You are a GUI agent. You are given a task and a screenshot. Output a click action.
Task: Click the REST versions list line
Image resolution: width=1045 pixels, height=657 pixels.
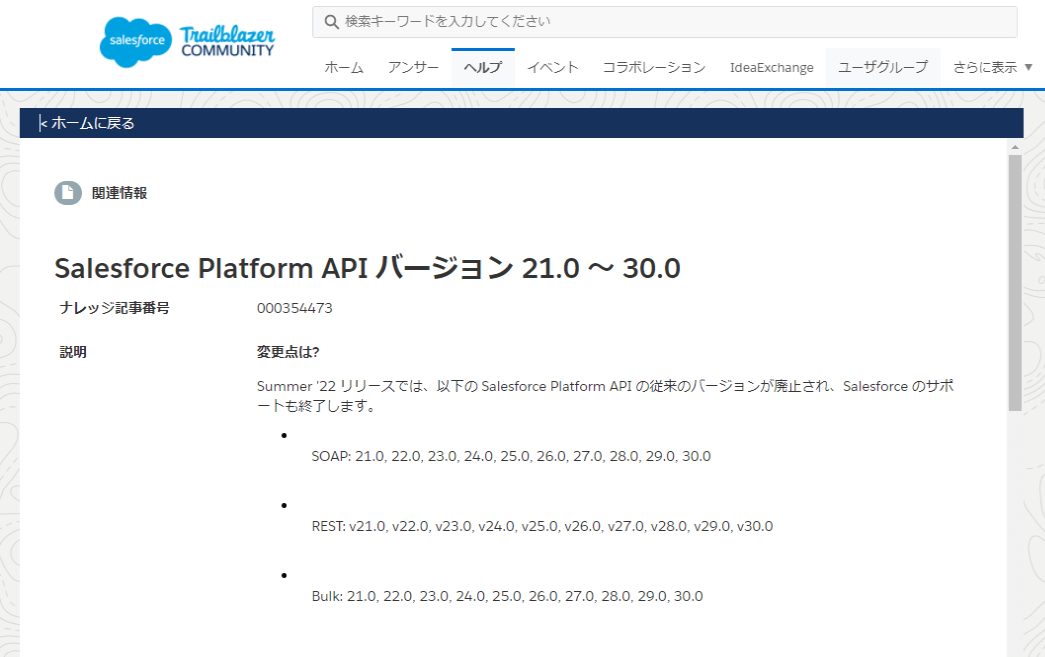542,526
